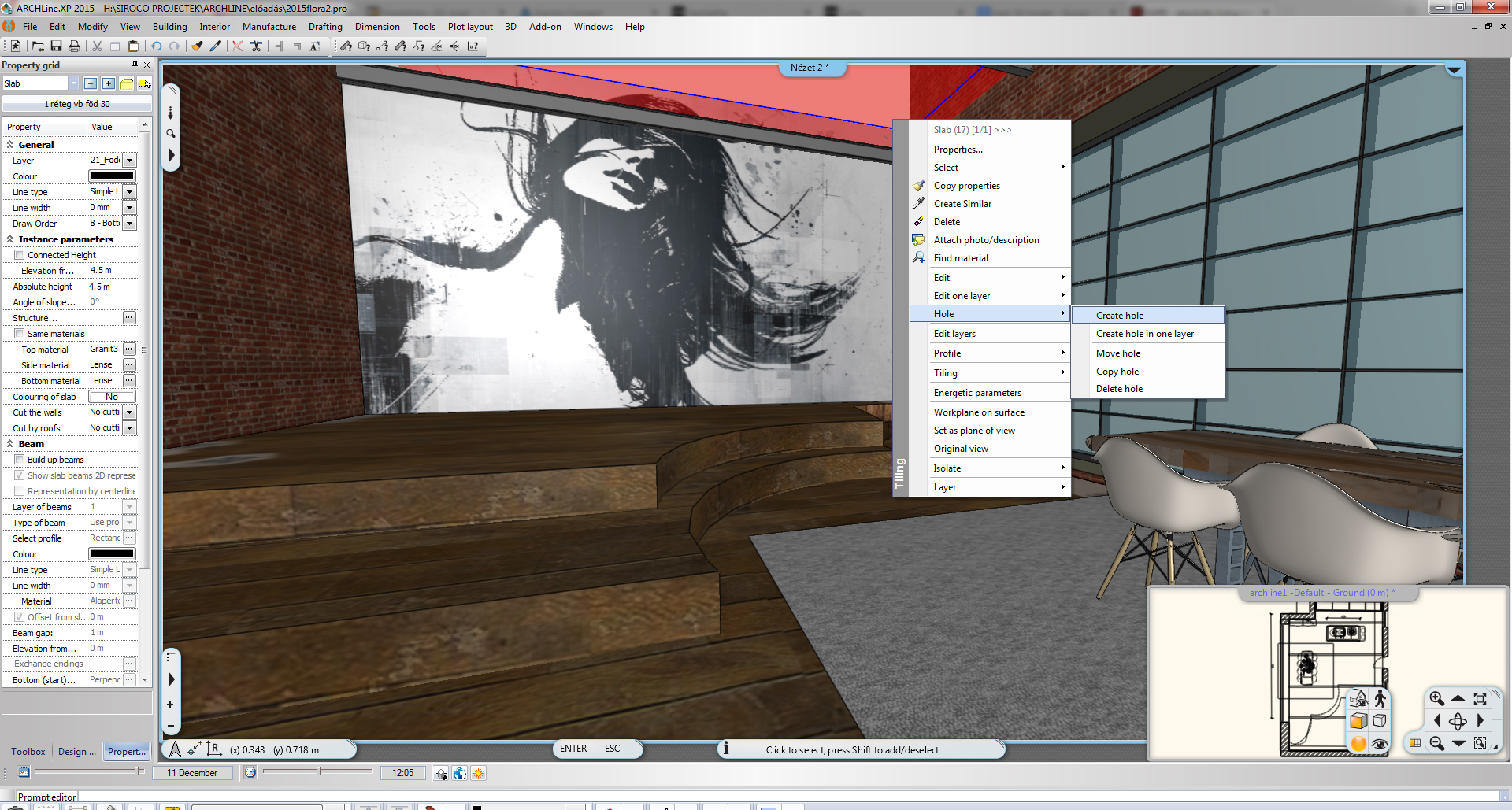
Task: Click the ENTER button in status bar
Action: point(573,749)
